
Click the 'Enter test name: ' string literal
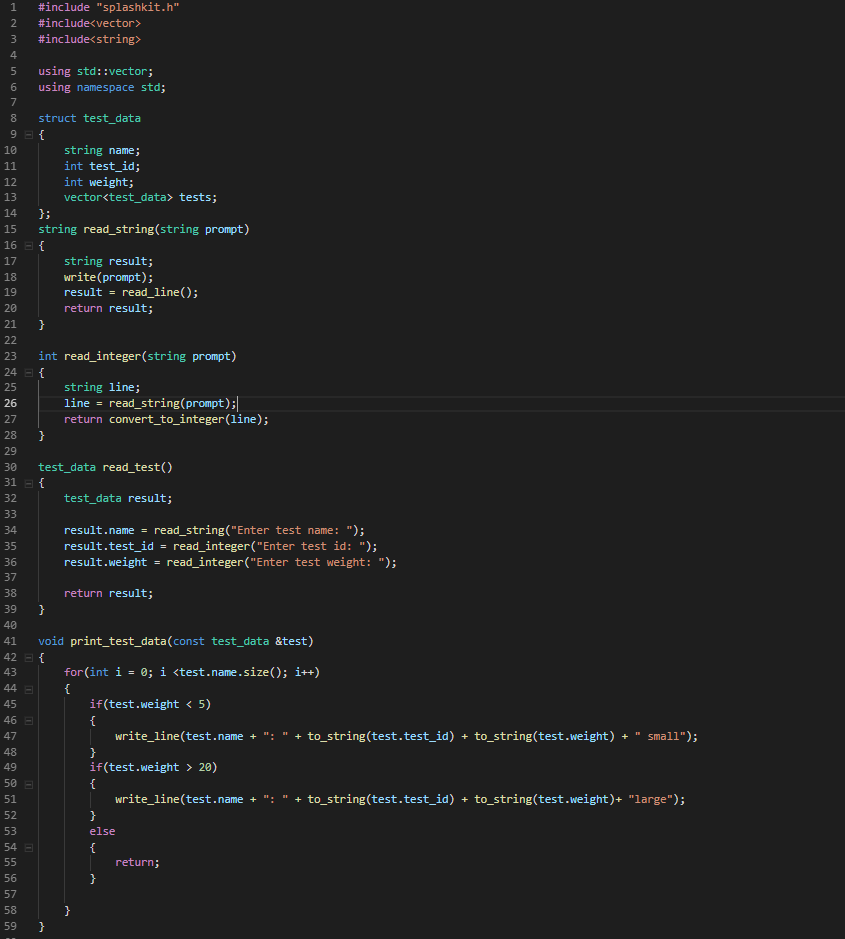click(x=292, y=531)
